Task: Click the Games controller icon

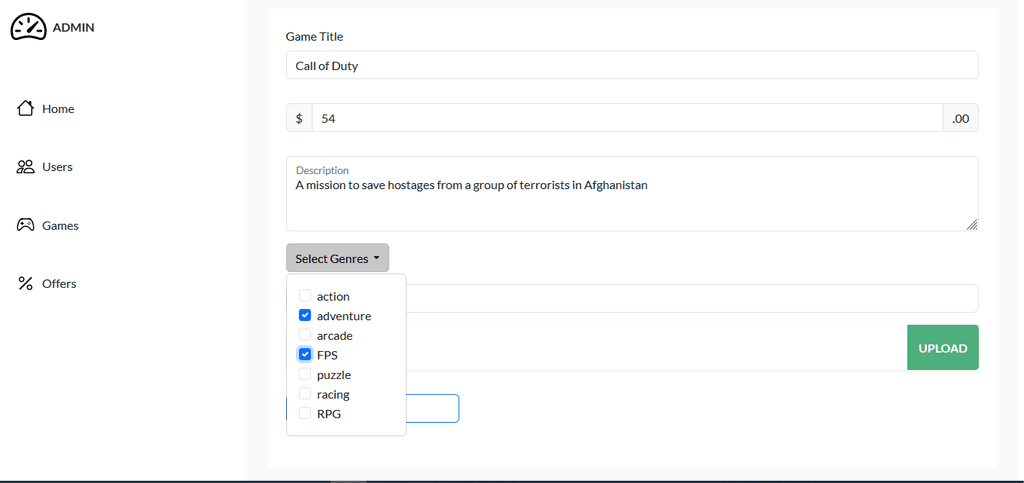Action: (x=25, y=225)
